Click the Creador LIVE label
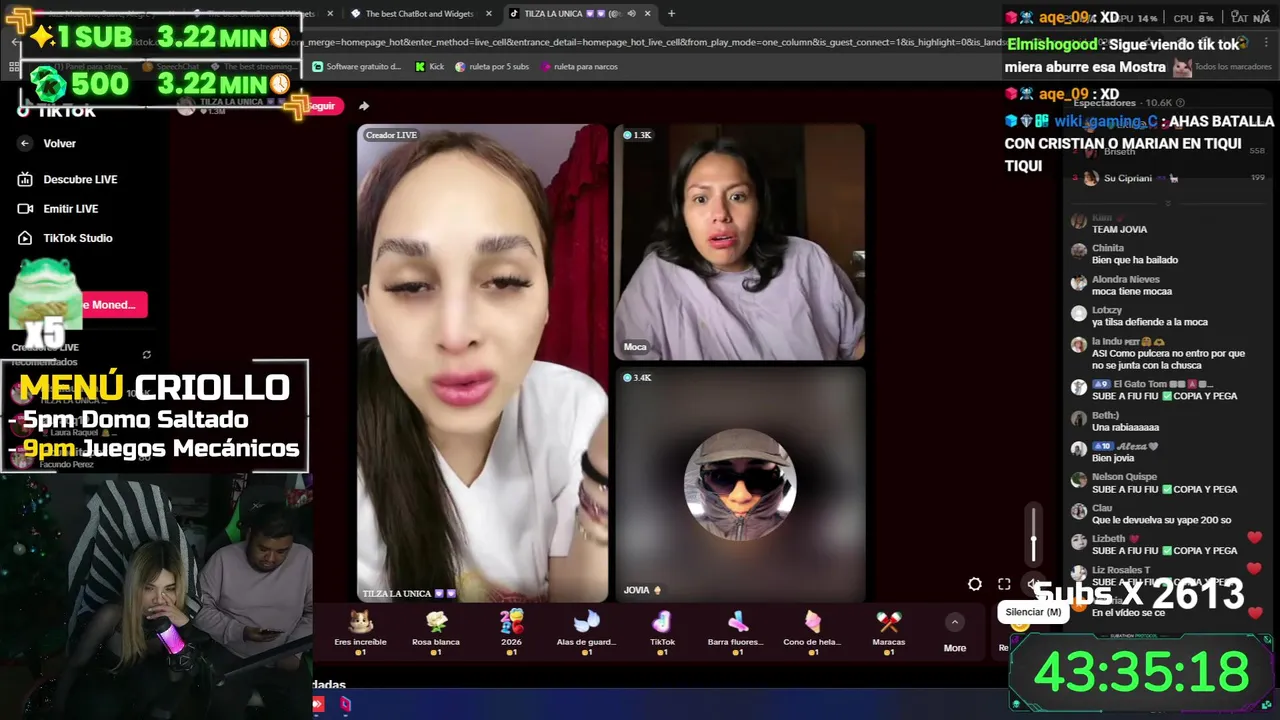This screenshot has width=1280, height=720. coord(391,135)
